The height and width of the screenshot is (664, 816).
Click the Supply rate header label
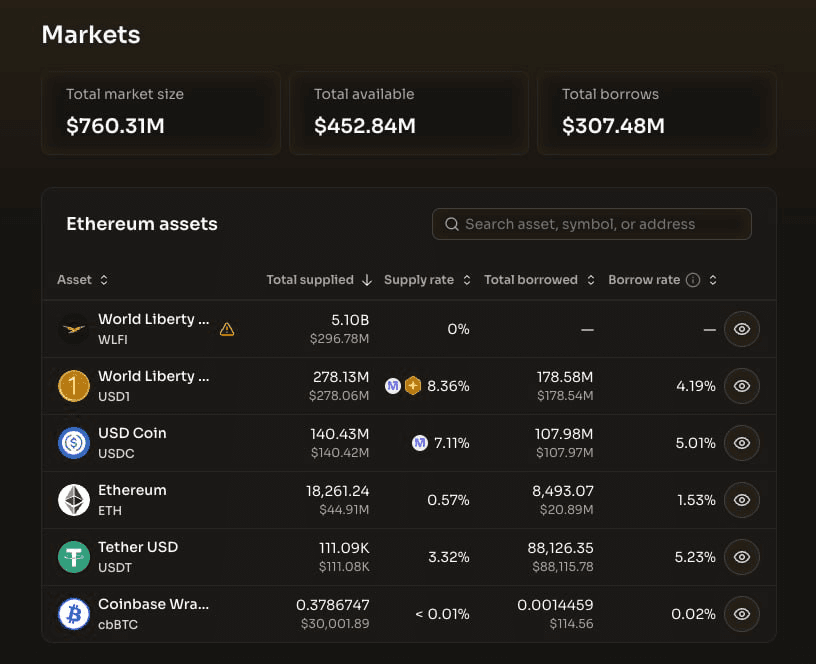419,280
